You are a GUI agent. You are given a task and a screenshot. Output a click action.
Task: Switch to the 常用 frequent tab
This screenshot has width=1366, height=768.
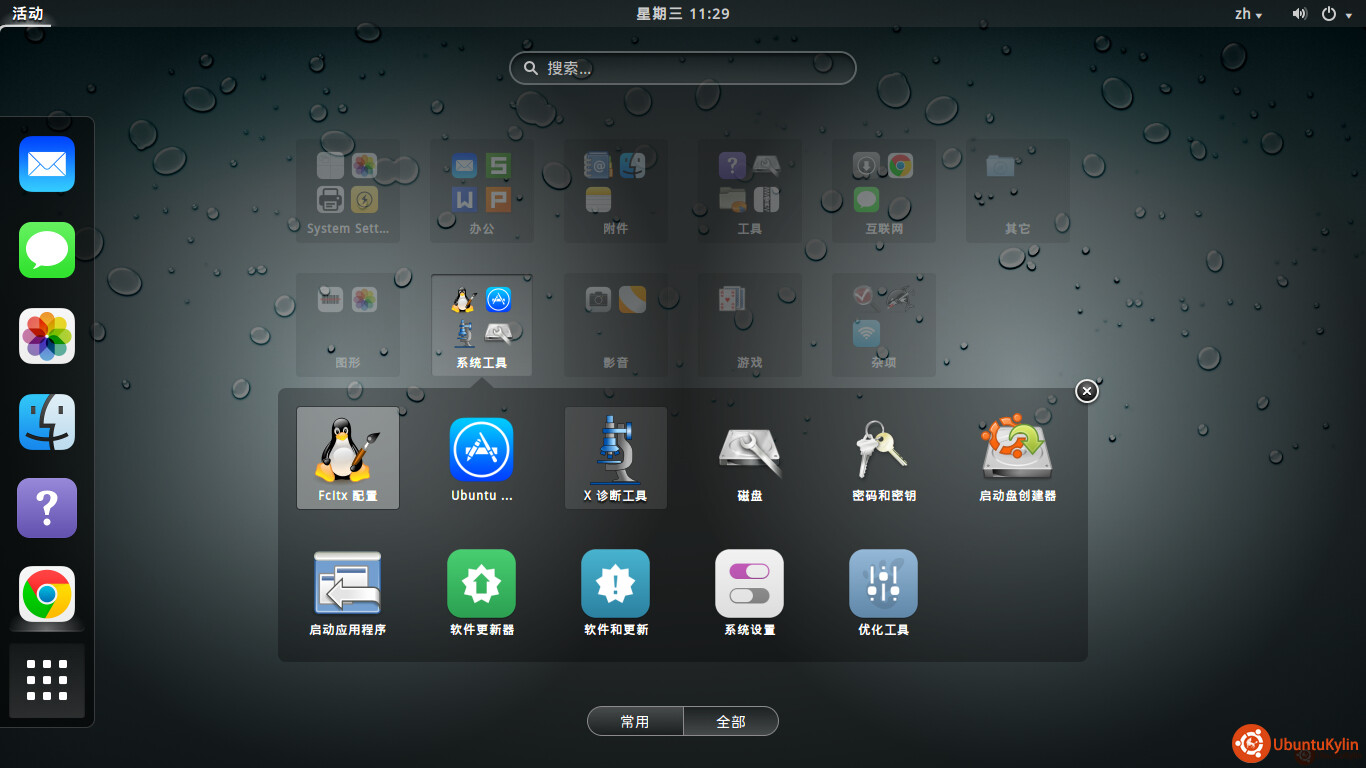point(635,721)
